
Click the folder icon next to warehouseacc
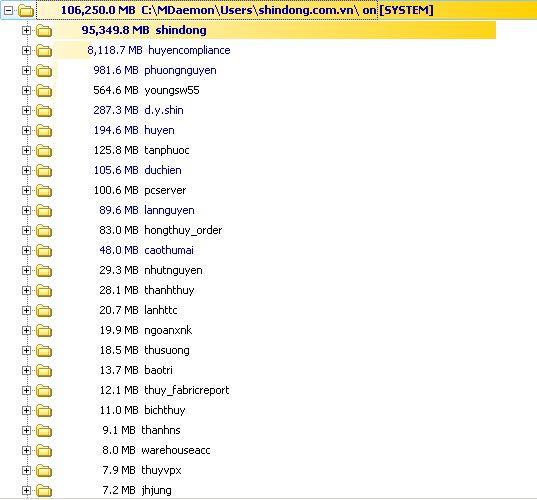(44, 451)
